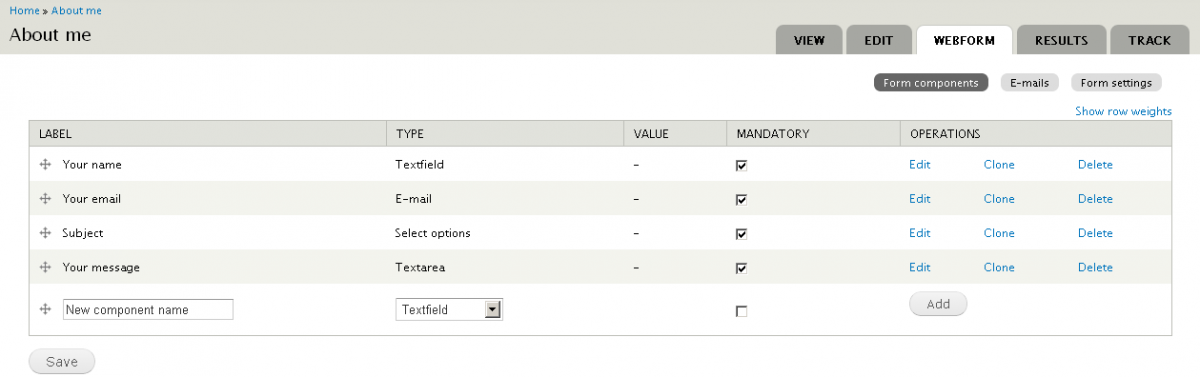Enable mandatory checkbox for new component
Viewport: 1200px width, 377px height.
click(741, 311)
